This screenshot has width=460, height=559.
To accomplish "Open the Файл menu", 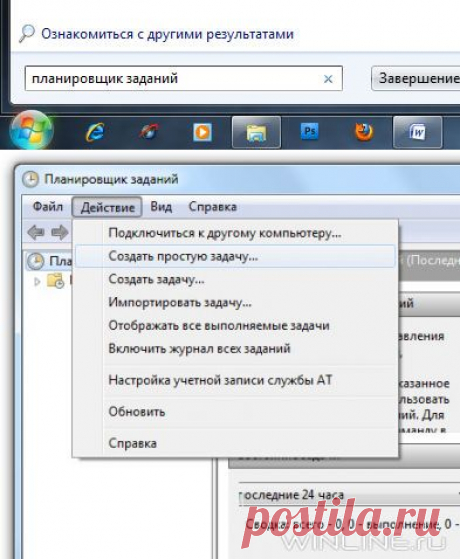I will tap(48, 207).
